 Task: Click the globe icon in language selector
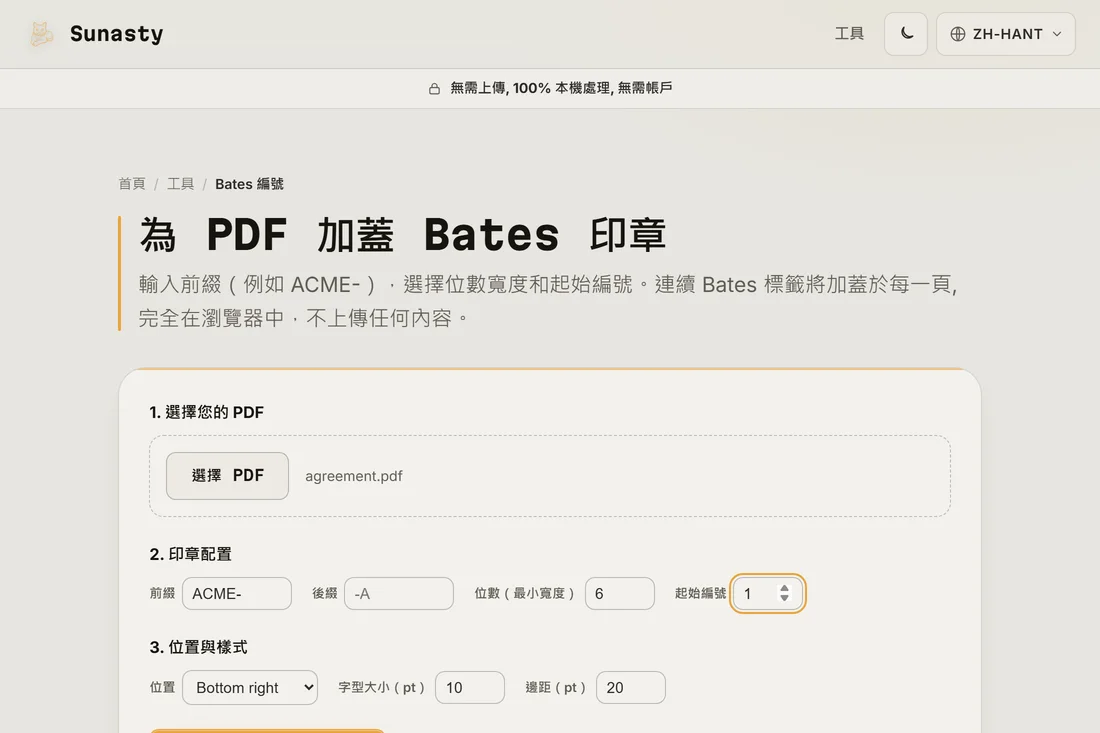pyautogui.click(x=958, y=34)
